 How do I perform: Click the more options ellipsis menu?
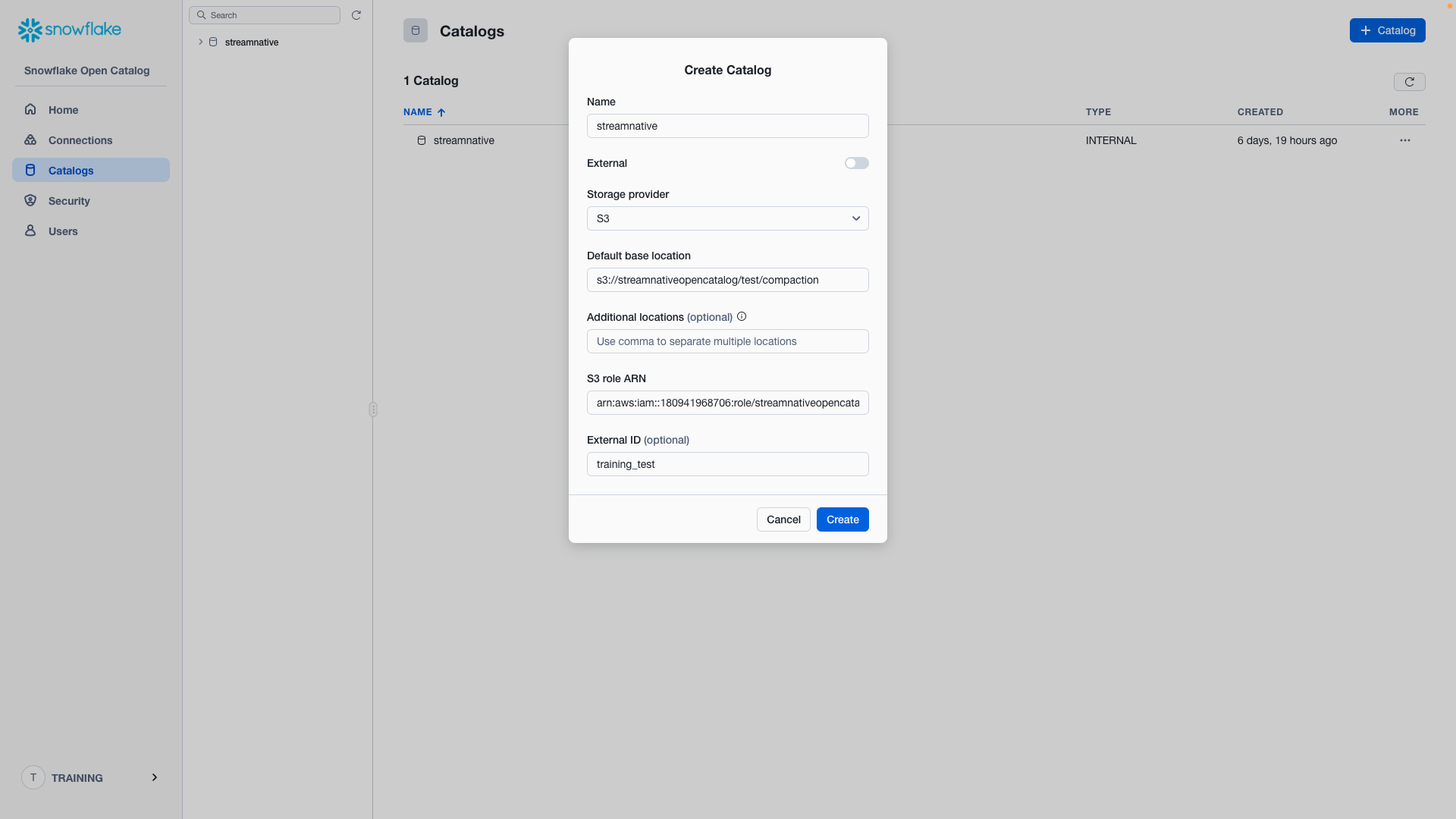point(1405,140)
